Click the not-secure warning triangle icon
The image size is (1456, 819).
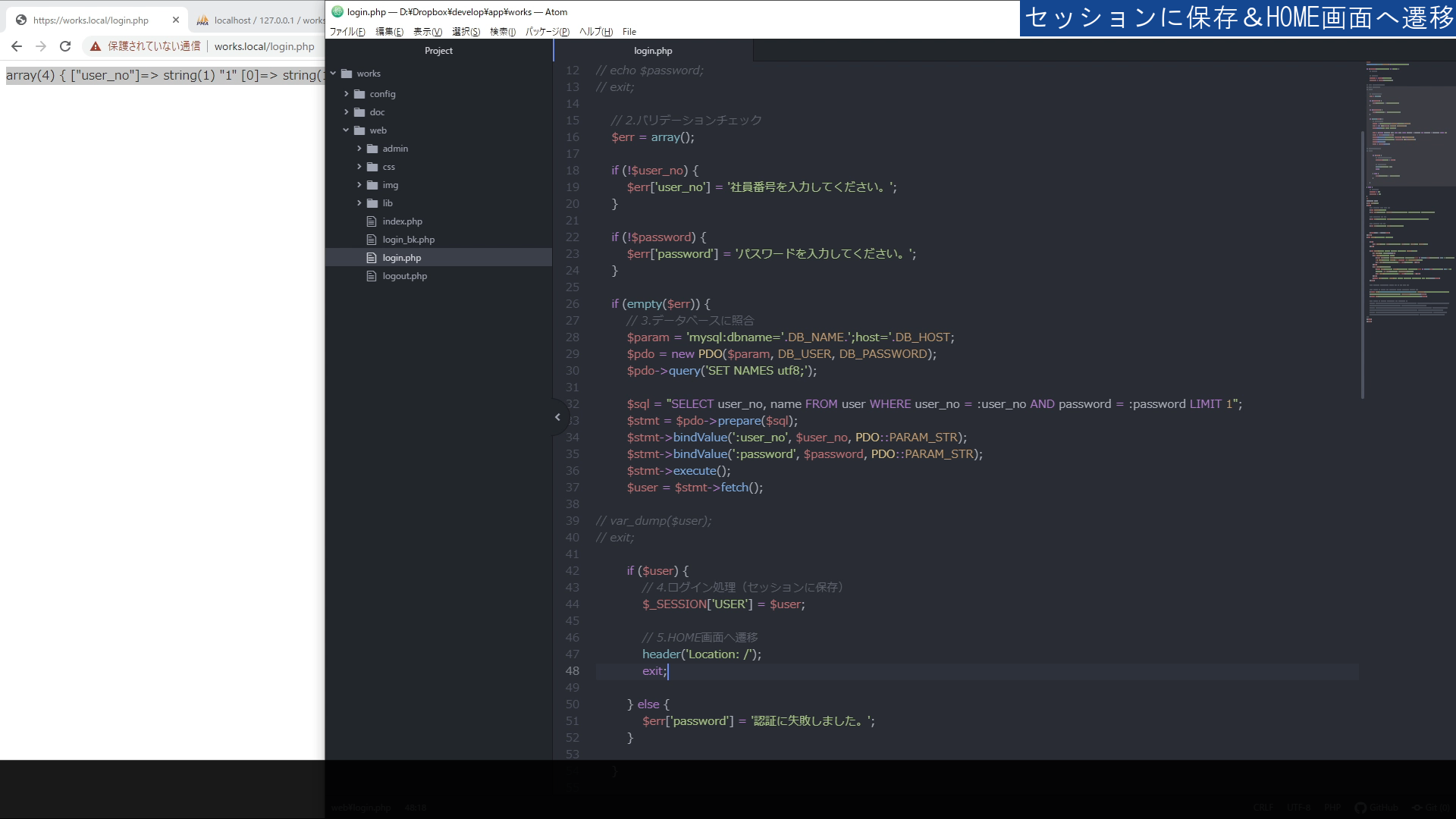tap(96, 46)
